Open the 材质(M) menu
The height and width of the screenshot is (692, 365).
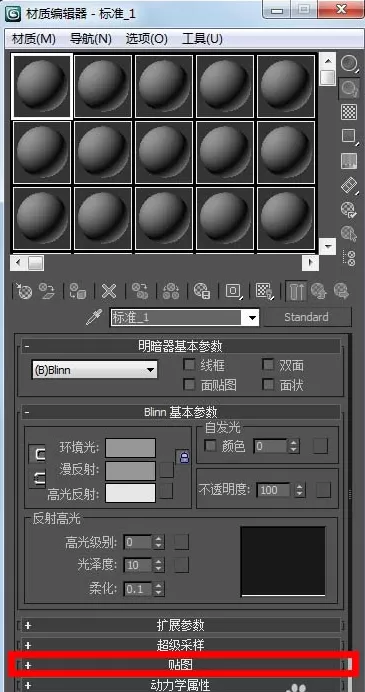tap(34, 39)
